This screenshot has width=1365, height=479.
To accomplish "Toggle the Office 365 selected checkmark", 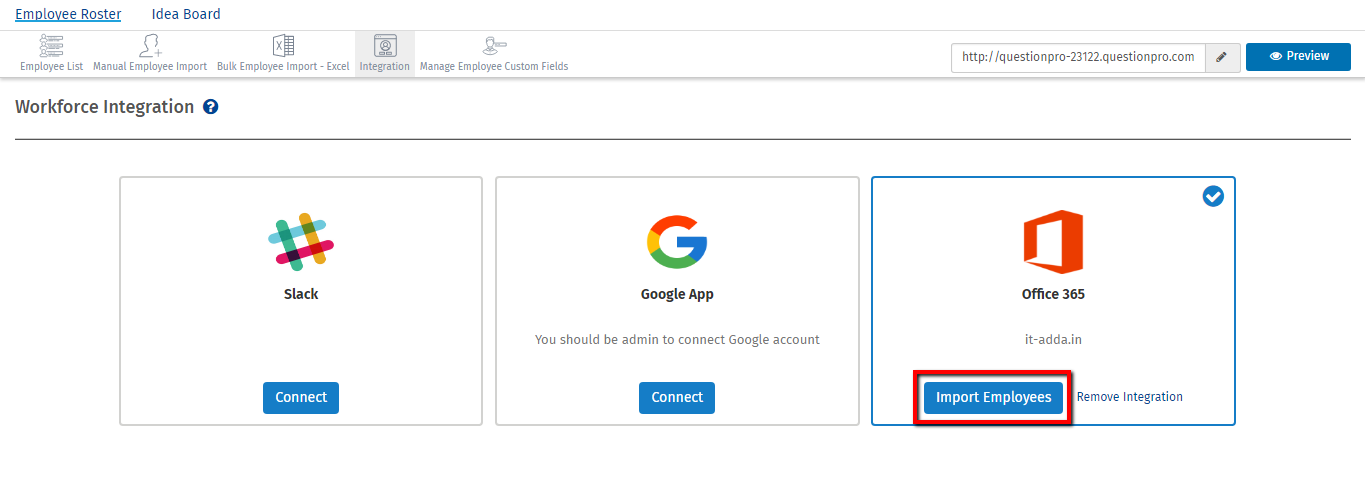I will (x=1213, y=197).
